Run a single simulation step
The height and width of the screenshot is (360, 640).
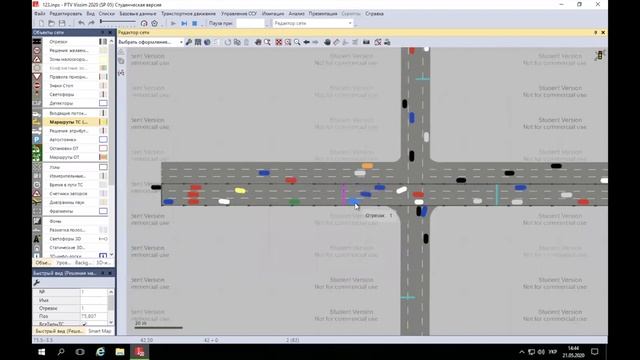point(184,24)
